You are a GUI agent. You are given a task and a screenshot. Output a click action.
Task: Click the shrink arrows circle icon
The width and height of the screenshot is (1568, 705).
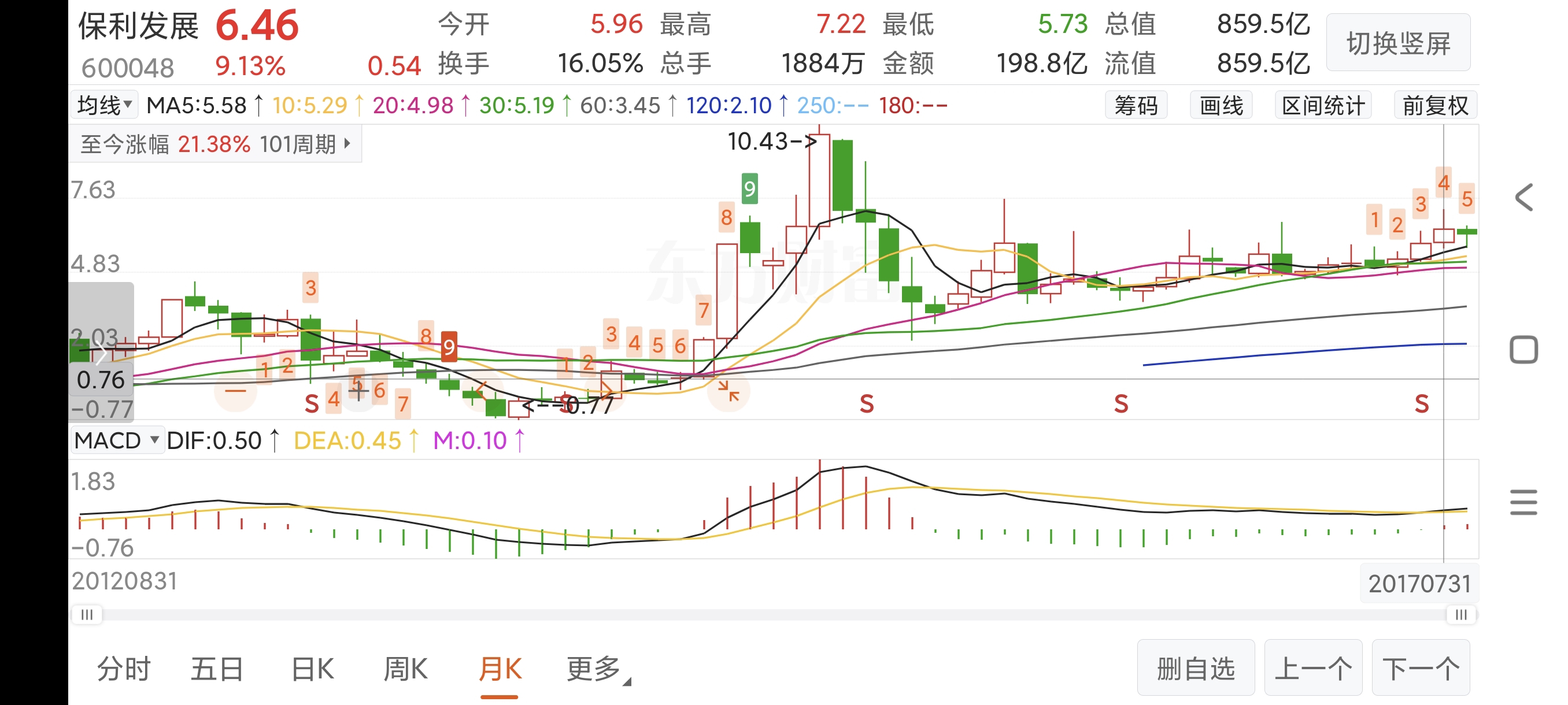point(728,391)
